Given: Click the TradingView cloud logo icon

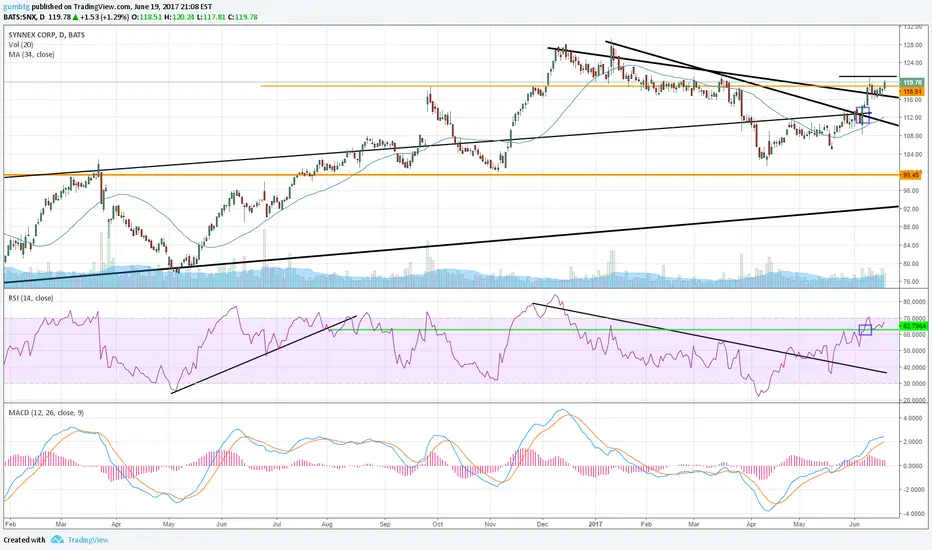Looking at the screenshot, I should click(57, 539).
